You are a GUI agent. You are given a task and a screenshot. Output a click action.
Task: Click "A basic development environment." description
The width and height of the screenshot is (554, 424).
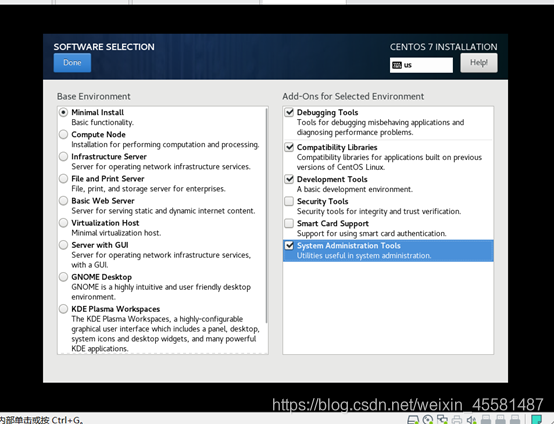pyautogui.click(x=355, y=189)
